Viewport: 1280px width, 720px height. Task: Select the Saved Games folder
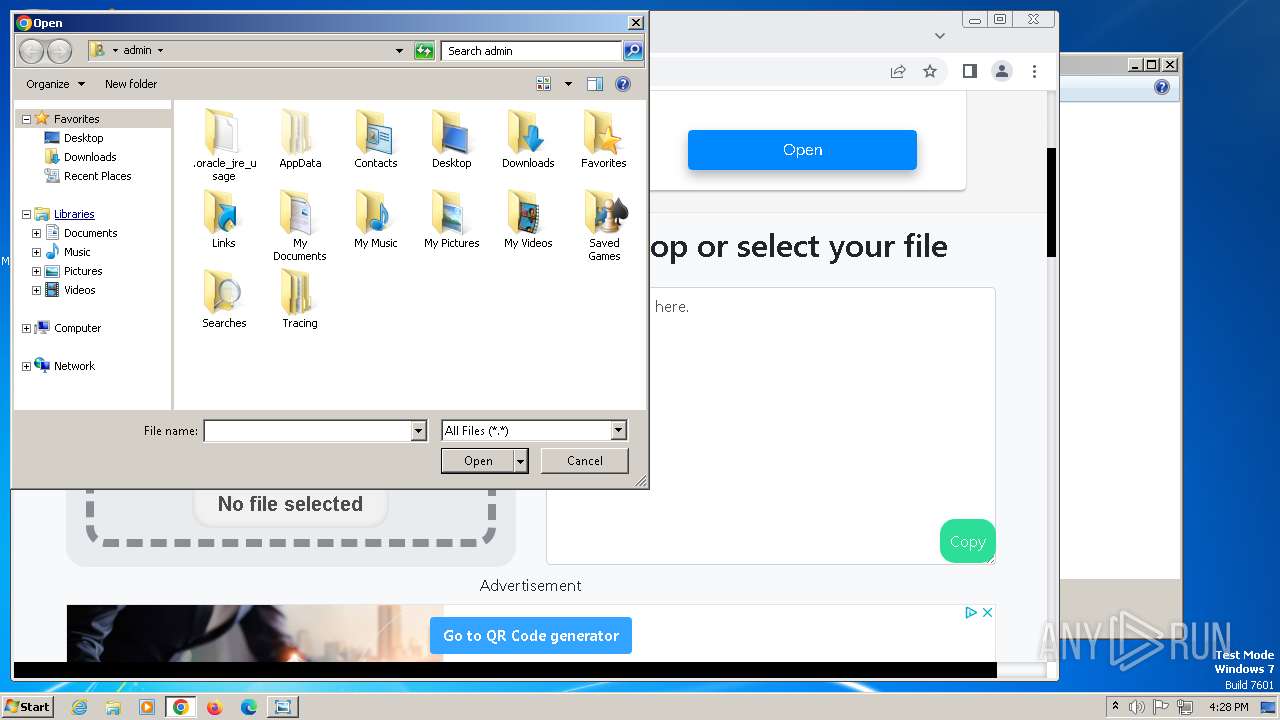click(x=604, y=225)
